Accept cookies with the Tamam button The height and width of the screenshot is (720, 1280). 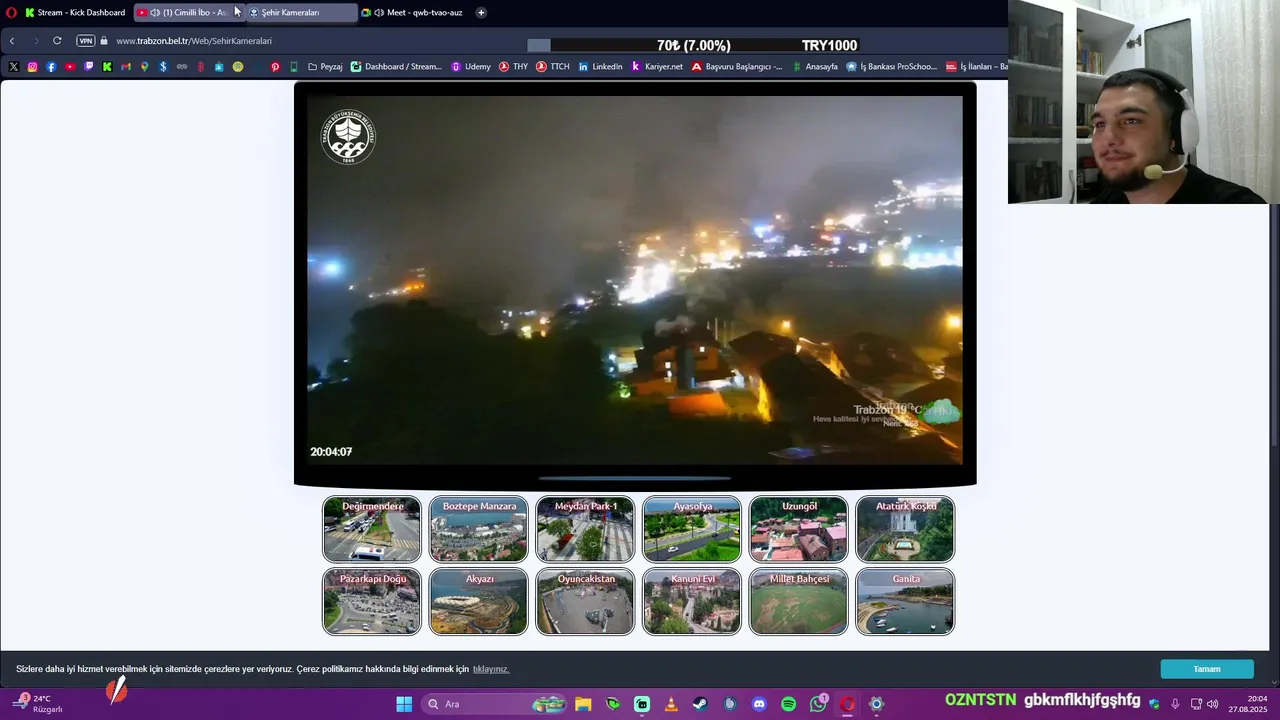click(x=1207, y=669)
